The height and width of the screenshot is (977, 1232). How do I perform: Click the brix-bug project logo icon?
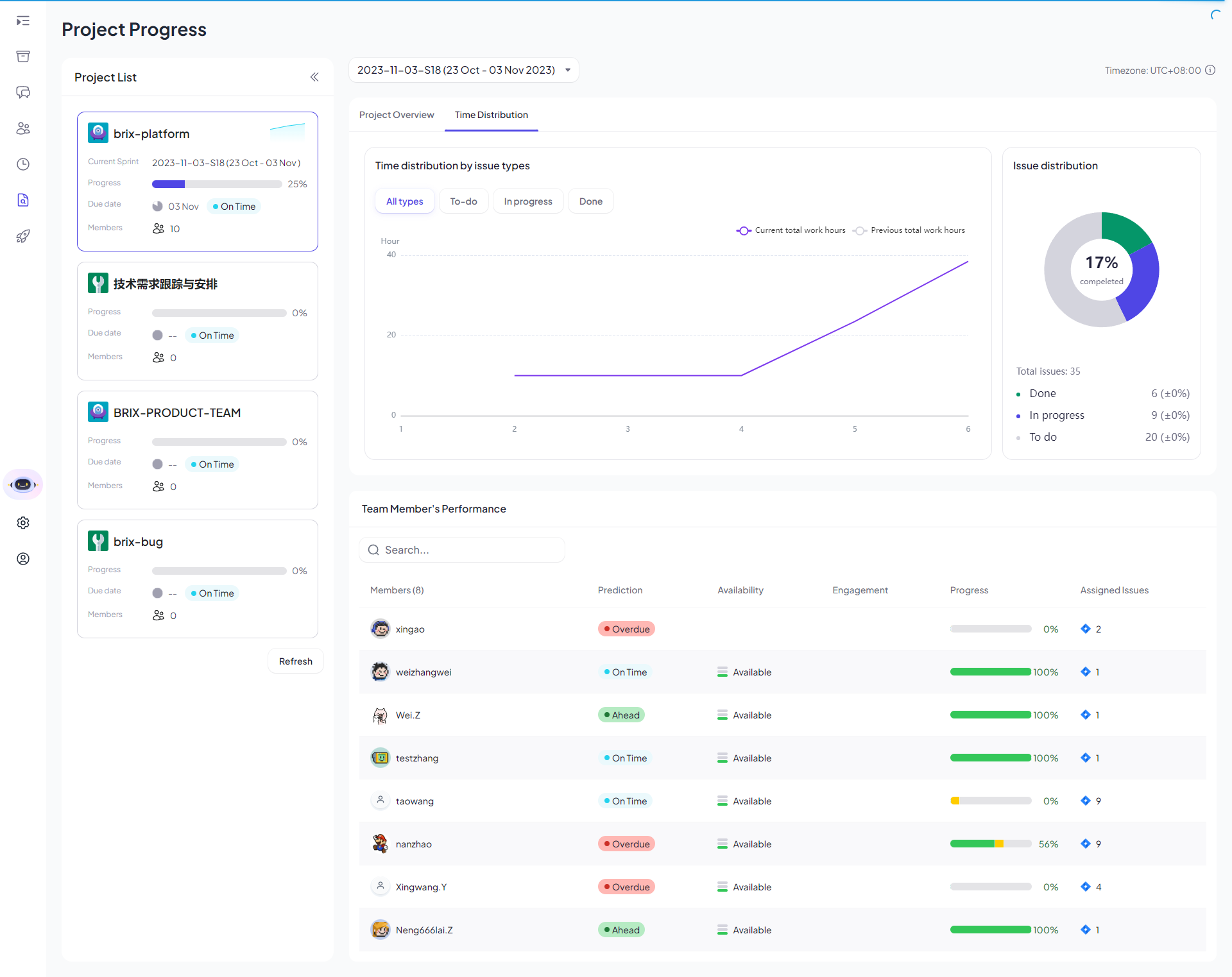pos(98,541)
